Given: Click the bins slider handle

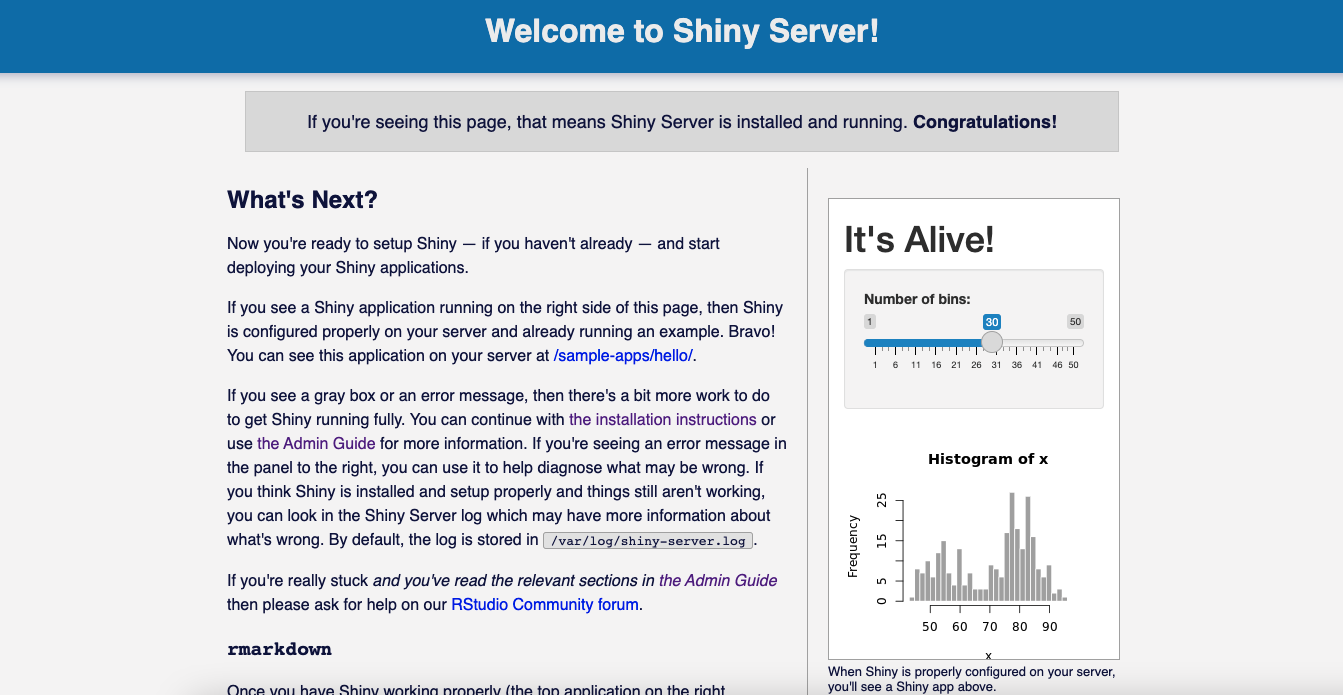Looking at the screenshot, I should coord(992,342).
